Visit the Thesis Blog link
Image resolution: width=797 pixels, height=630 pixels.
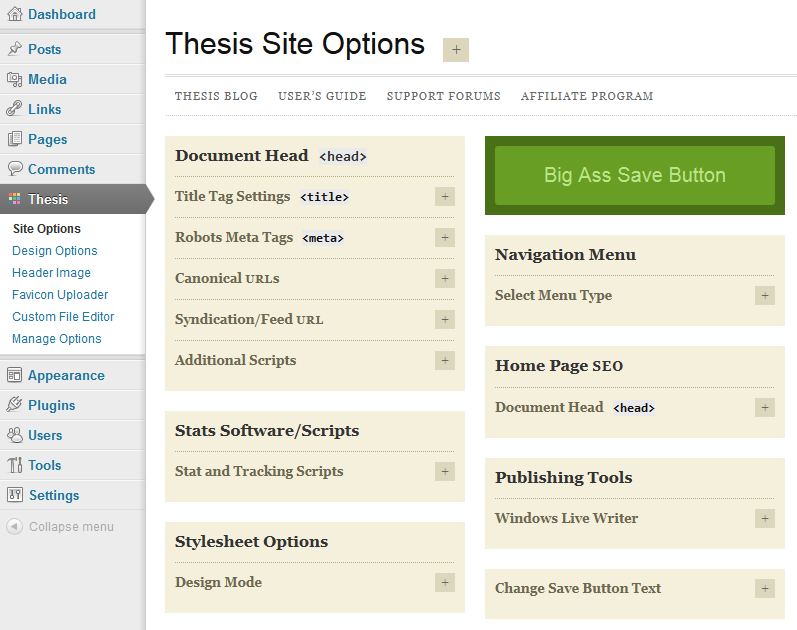(216, 96)
